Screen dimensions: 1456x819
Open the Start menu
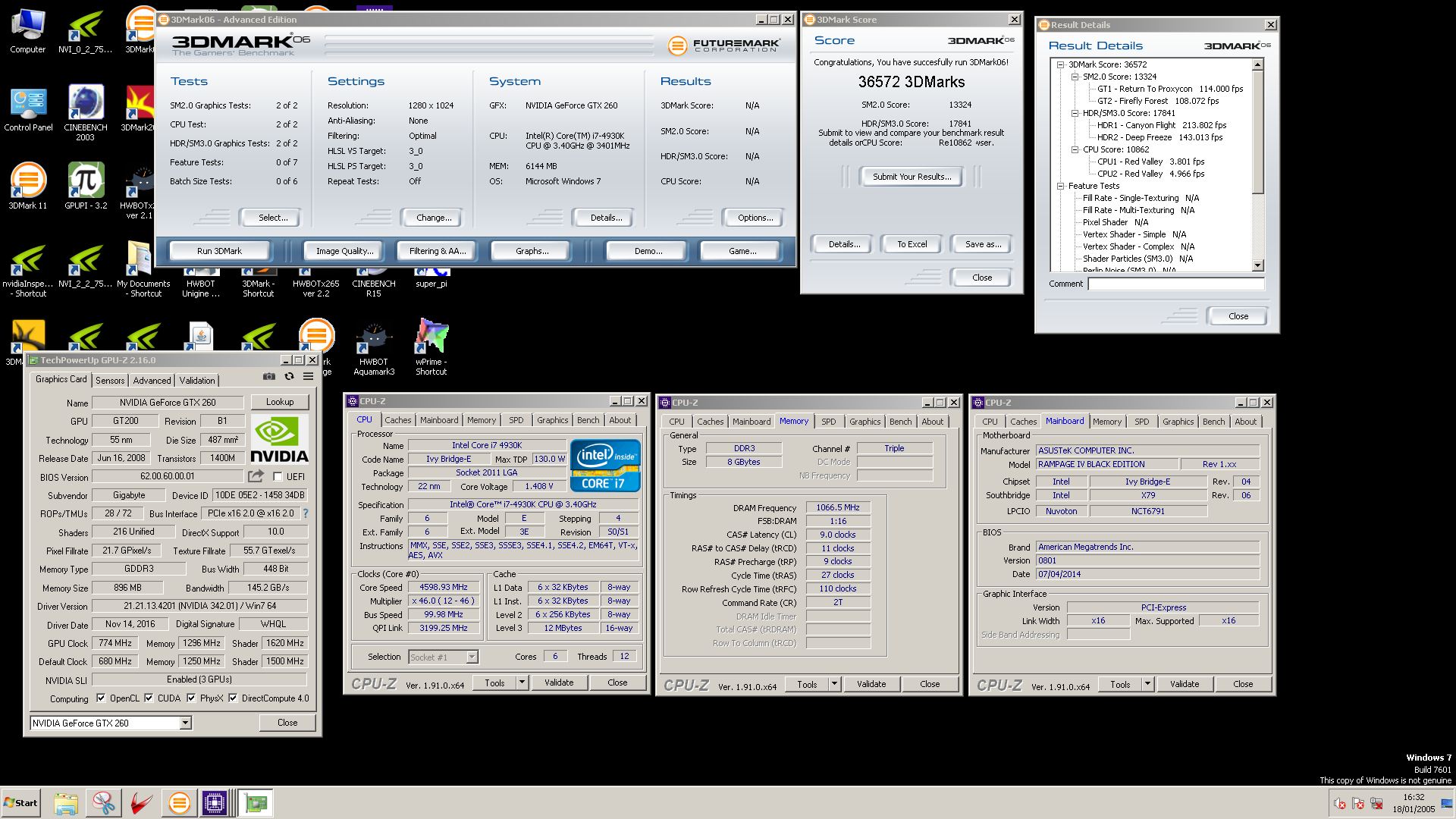(20, 803)
